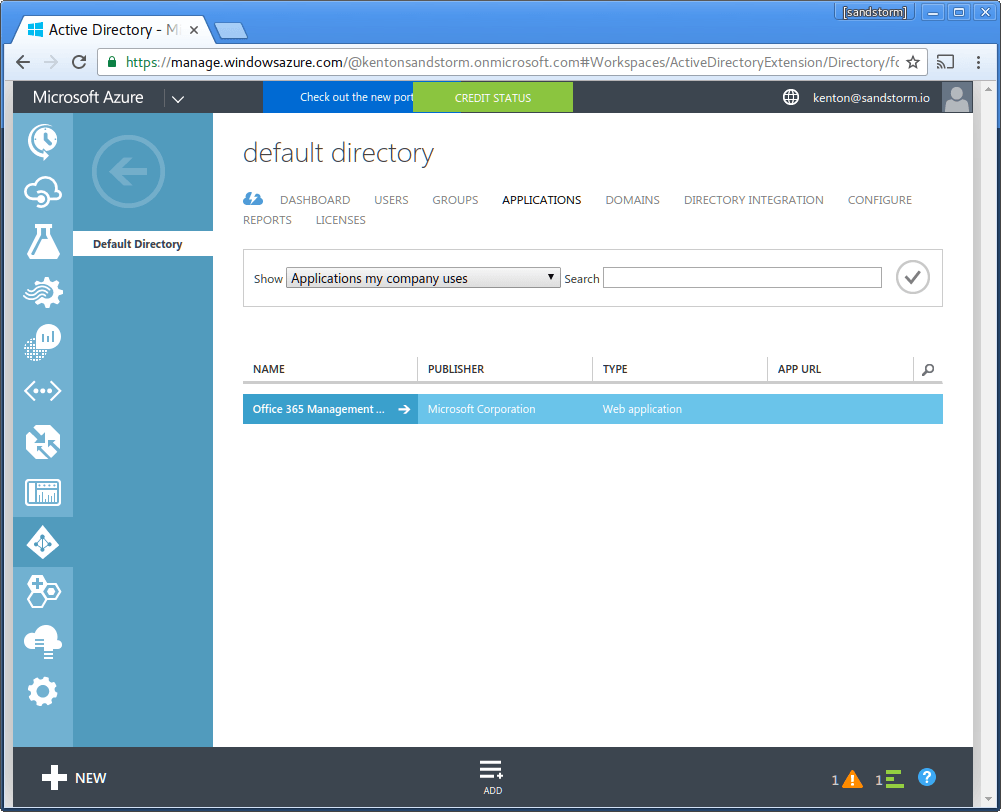Viewport: 1001px width, 812px height.
Task: Click the browser address bar URL
Action: point(512,62)
